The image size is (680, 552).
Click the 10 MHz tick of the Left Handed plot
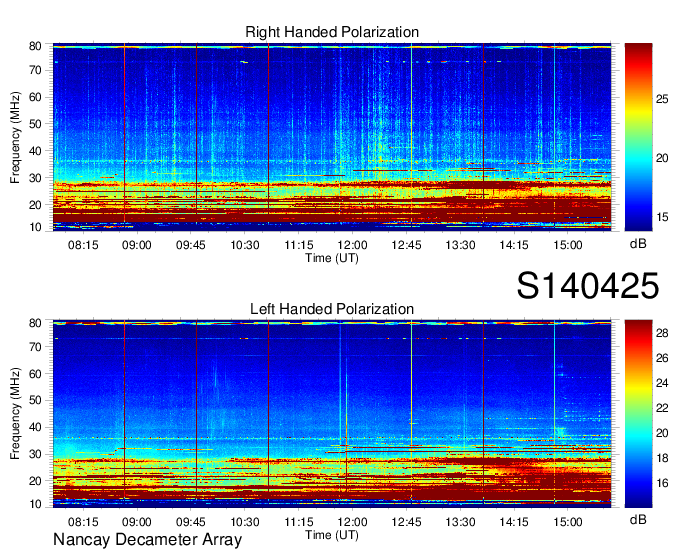pos(35,504)
